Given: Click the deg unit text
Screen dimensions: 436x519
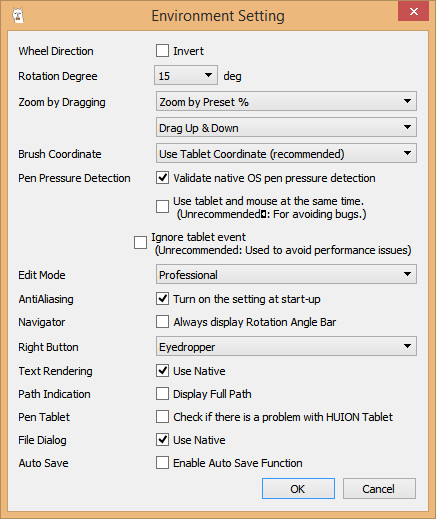Looking at the screenshot, I should coord(232,76).
